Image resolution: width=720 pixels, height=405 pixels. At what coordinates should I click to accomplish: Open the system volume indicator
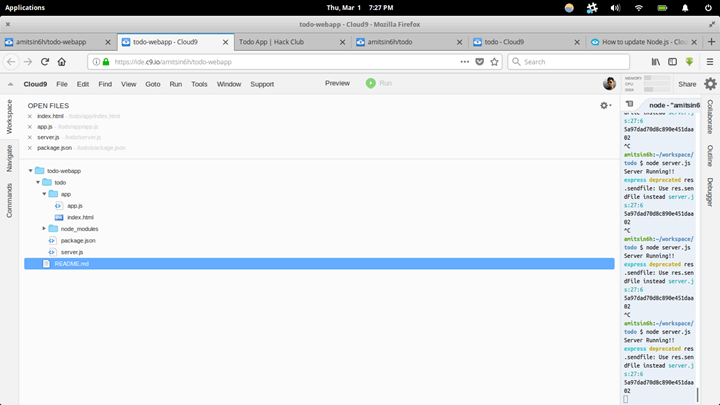(615, 8)
